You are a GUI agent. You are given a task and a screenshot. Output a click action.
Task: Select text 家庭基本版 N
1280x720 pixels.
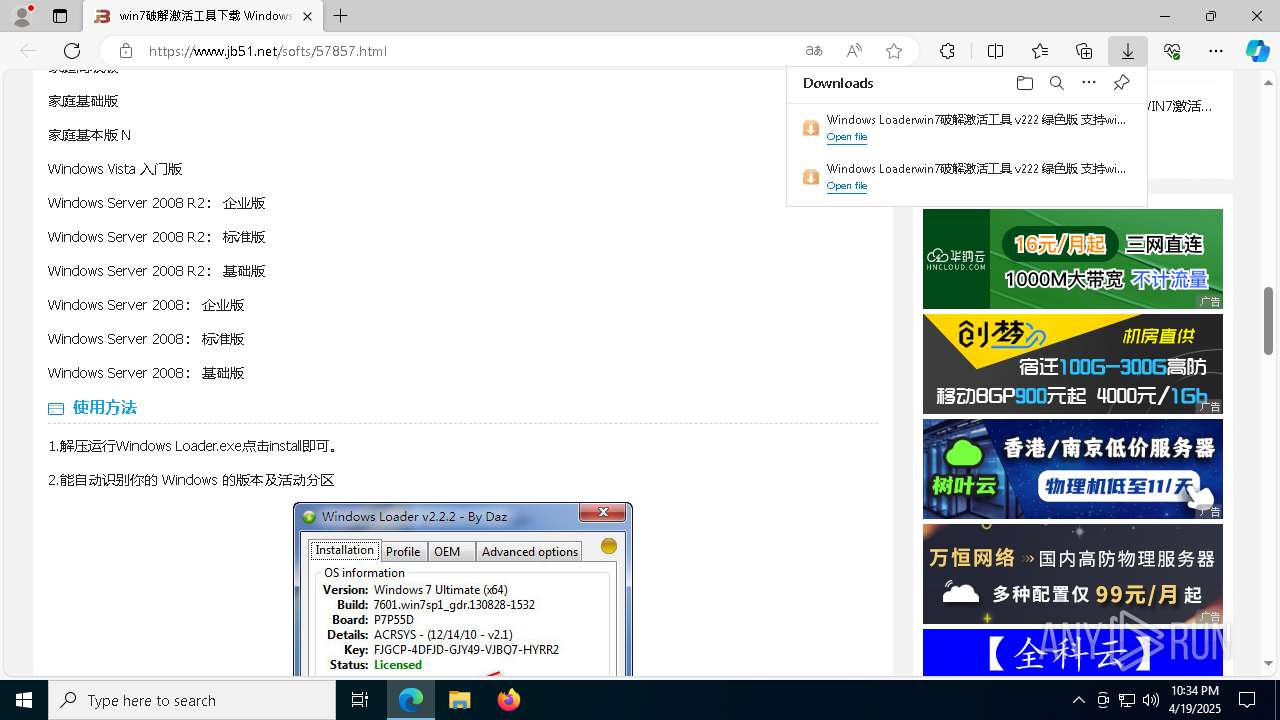pos(89,135)
